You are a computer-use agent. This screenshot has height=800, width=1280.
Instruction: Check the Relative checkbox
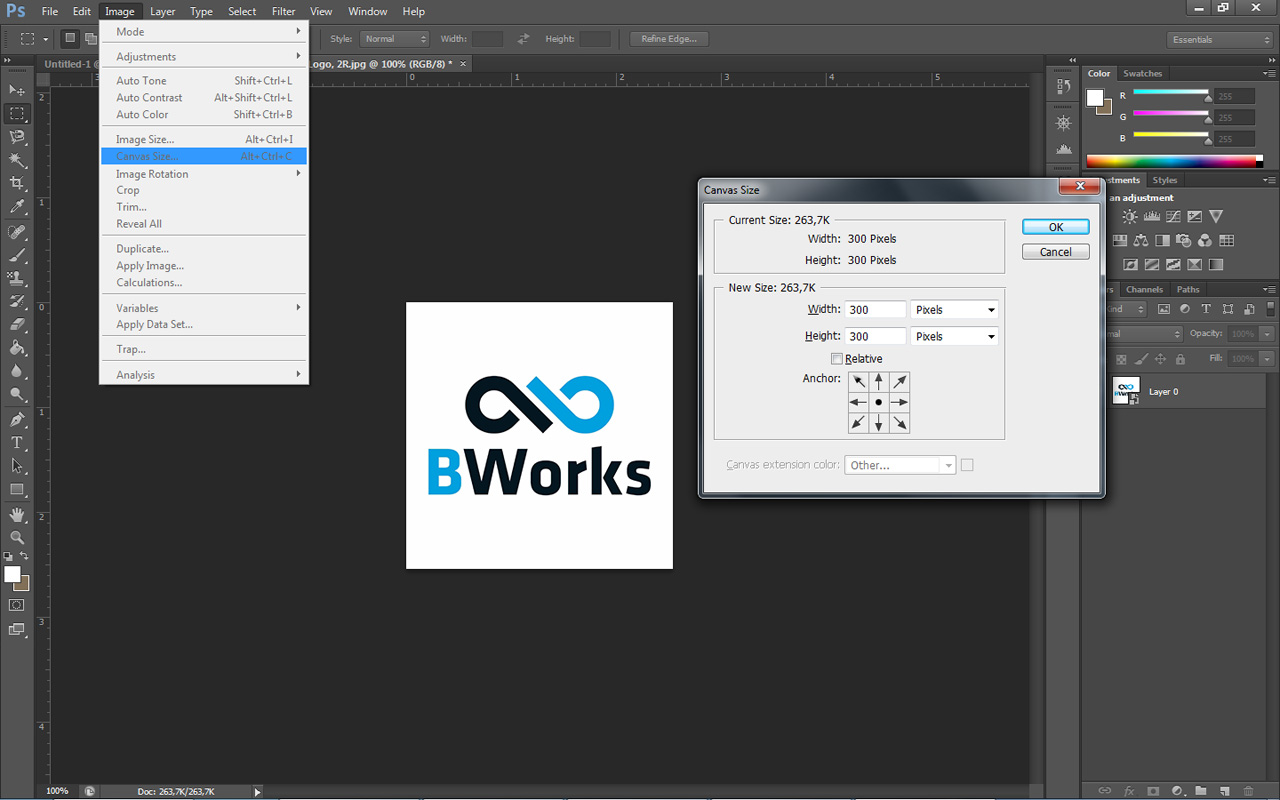click(x=837, y=359)
